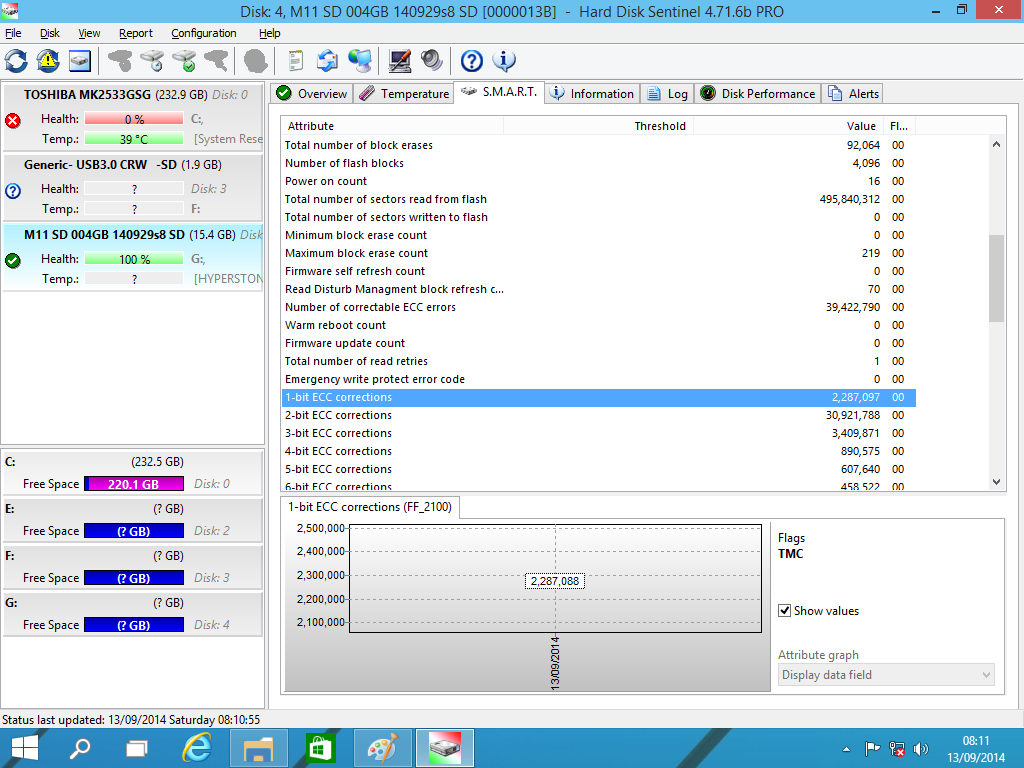The width and height of the screenshot is (1024, 768).
Task: Open Internet Explorer from the taskbar
Action: (x=197, y=748)
